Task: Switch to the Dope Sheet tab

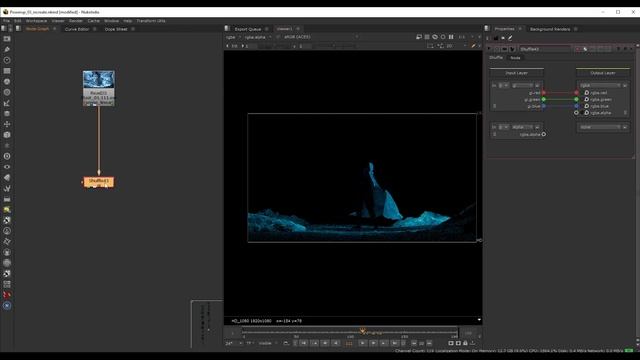Action: 116,29
